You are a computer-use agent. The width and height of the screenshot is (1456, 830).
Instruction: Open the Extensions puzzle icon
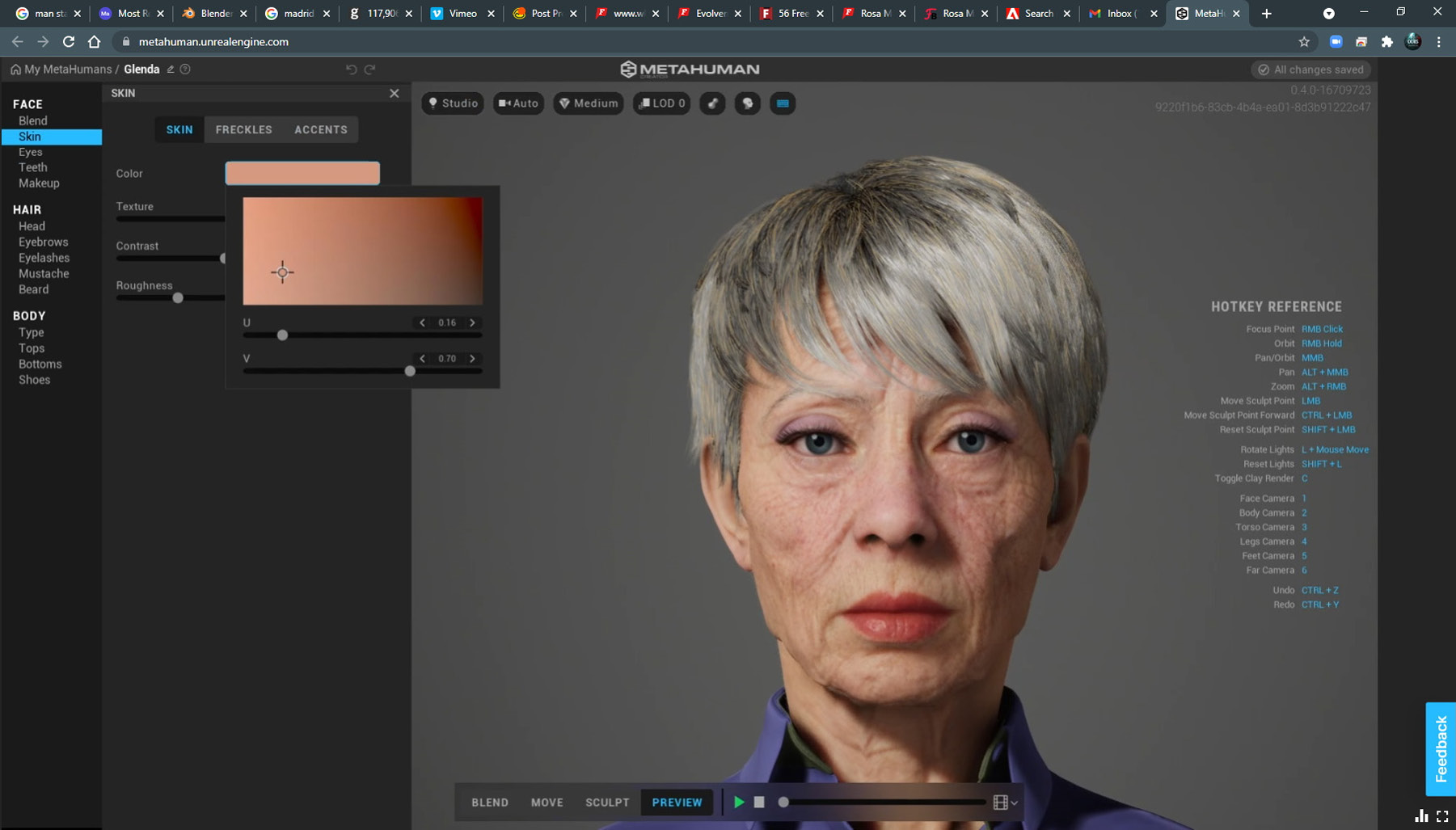point(1387,42)
